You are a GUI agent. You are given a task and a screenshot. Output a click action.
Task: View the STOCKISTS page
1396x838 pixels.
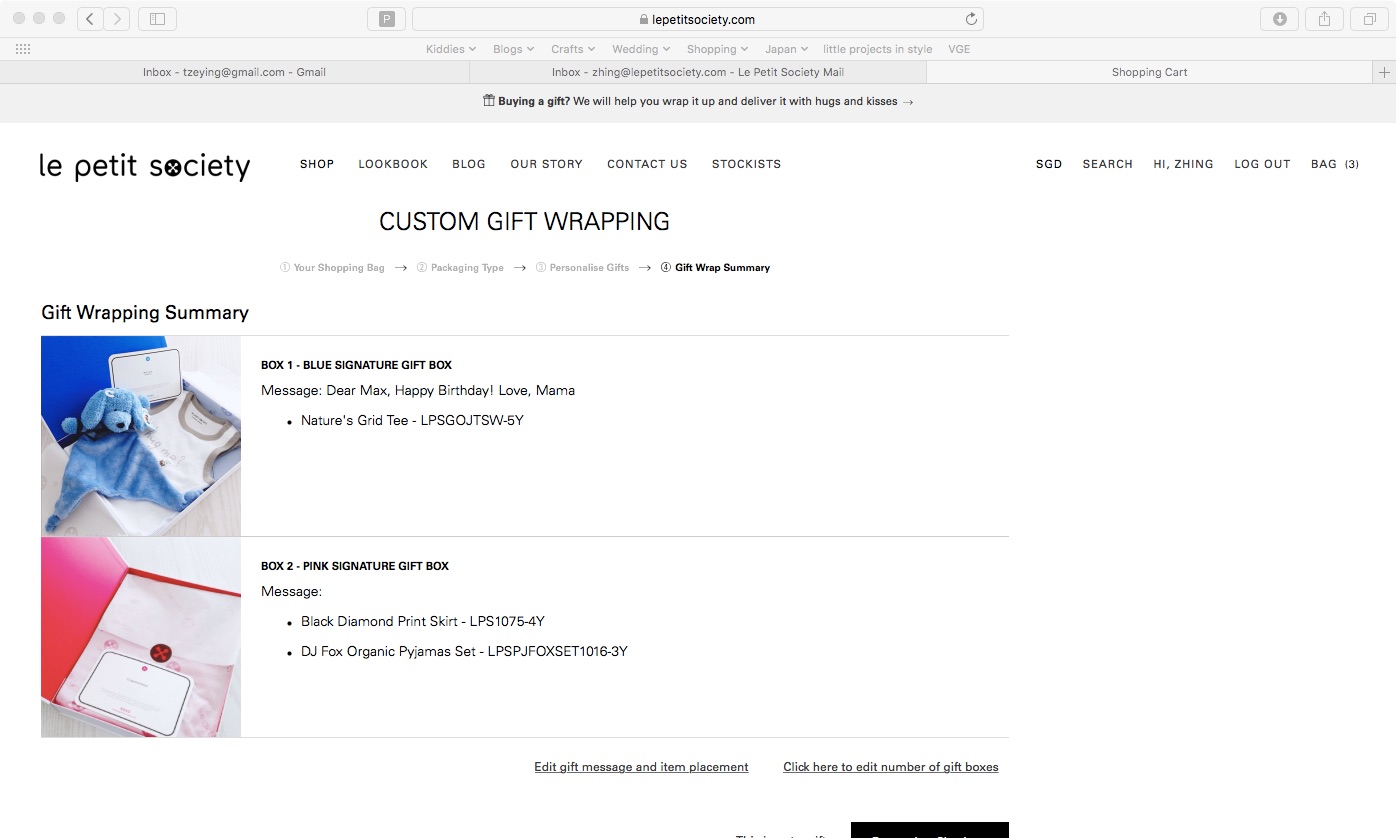pos(746,164)
